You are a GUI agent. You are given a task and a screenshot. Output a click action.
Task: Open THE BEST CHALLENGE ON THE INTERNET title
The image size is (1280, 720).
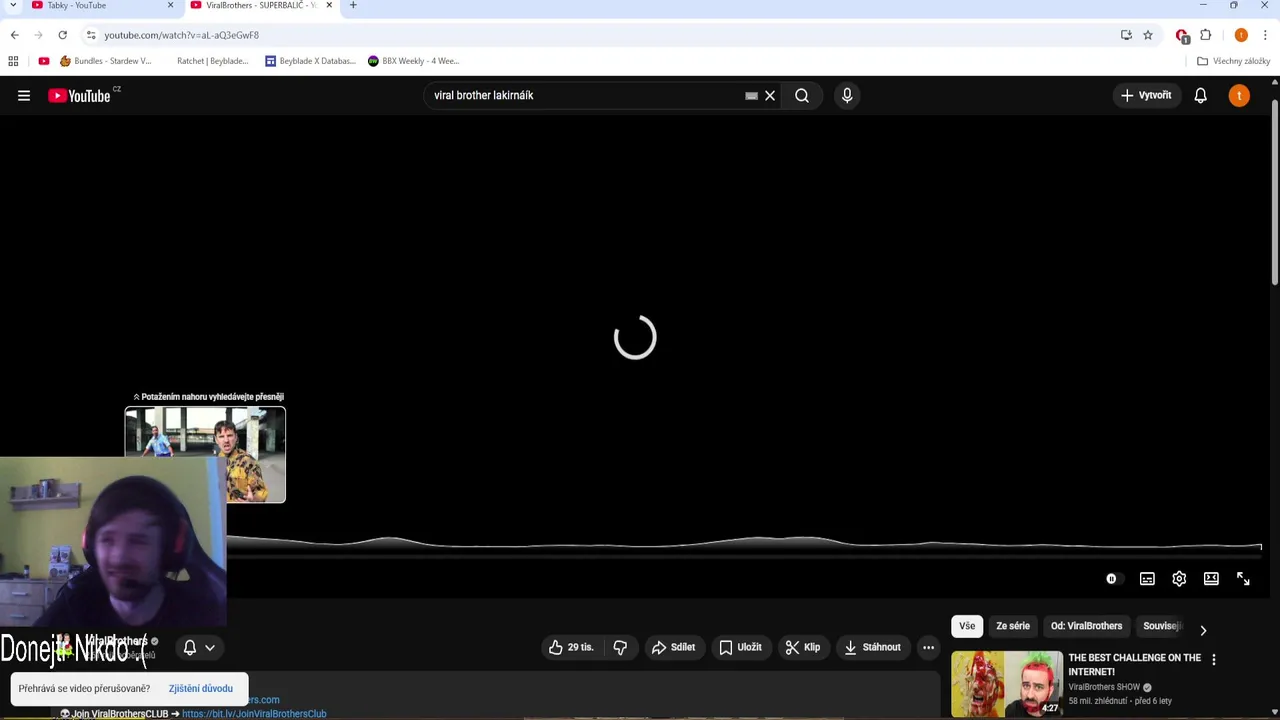[x=1134, y=664]
